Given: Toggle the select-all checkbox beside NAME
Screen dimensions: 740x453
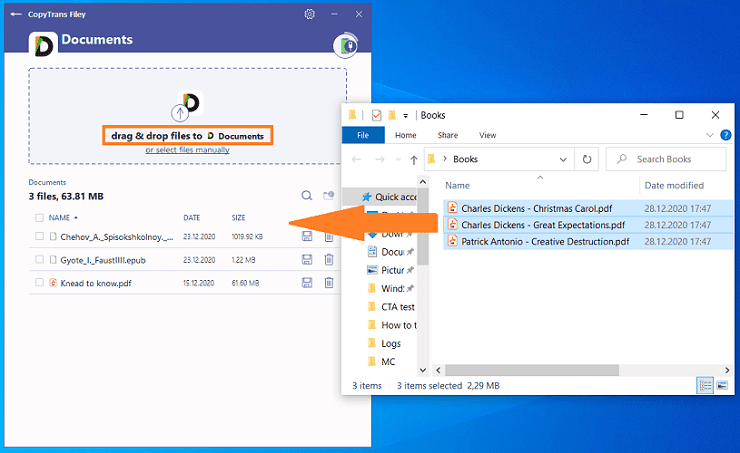Looking at the screenshot, I should tap(39, 218).
